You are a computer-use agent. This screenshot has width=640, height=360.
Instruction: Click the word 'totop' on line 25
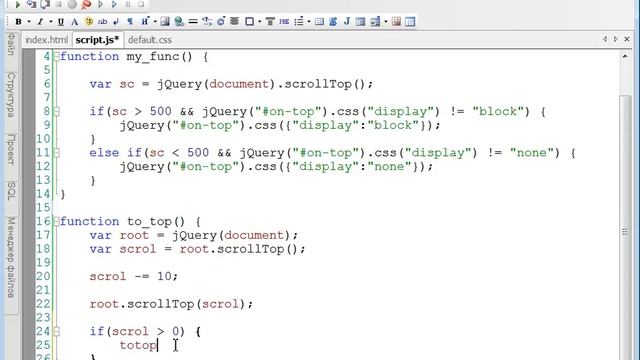(x=138, y=345)
